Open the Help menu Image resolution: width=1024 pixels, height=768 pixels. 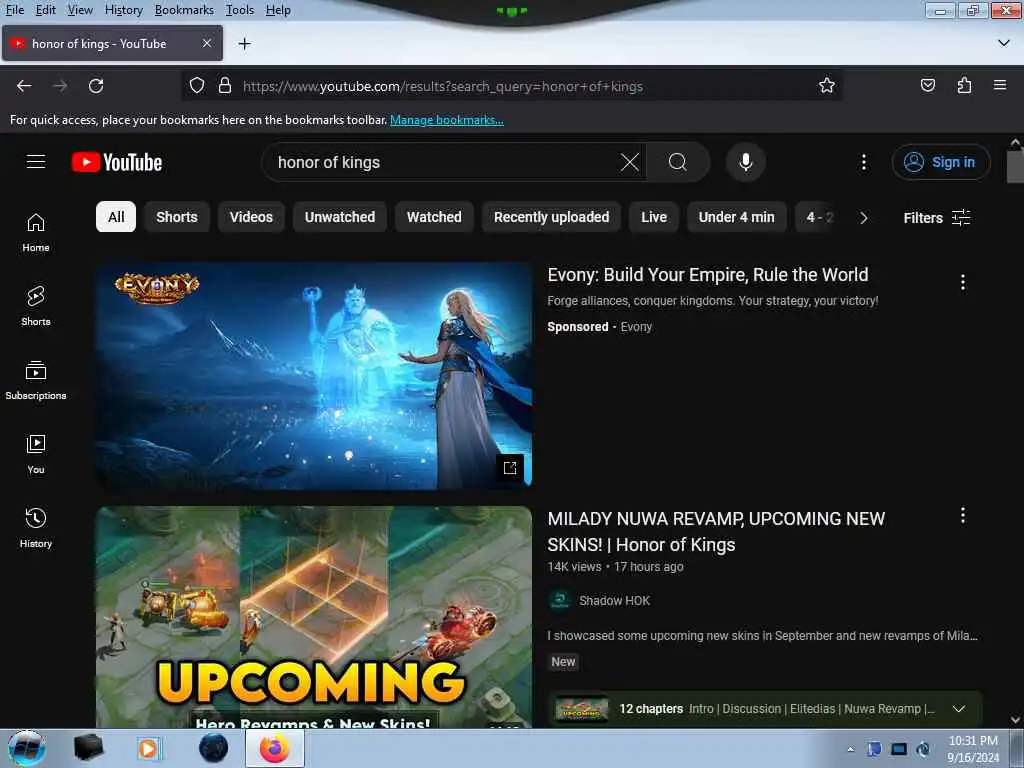click(x=278, y=10)
